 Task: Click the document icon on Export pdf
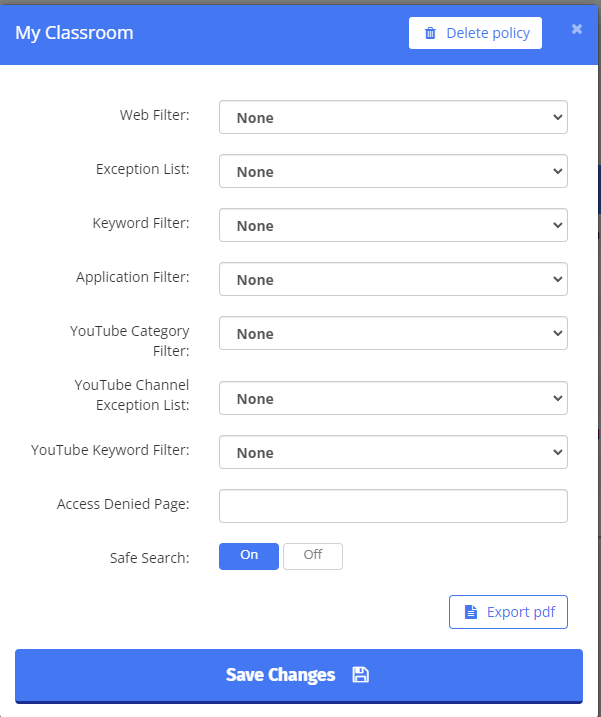click(x=471, y=612)
